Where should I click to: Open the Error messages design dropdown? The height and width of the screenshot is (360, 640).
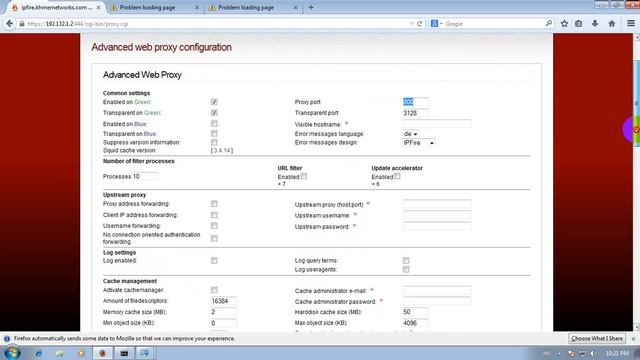[x=419, y=143]
